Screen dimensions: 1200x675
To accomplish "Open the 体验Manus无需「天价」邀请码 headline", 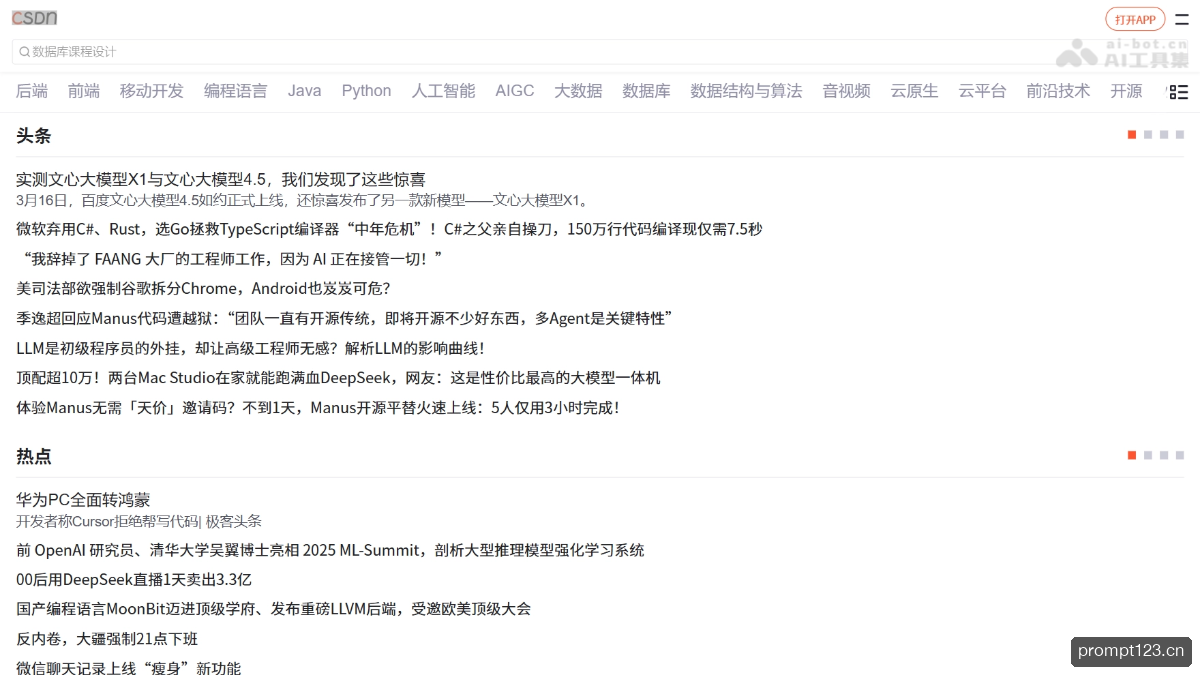I will coord(317,408).
